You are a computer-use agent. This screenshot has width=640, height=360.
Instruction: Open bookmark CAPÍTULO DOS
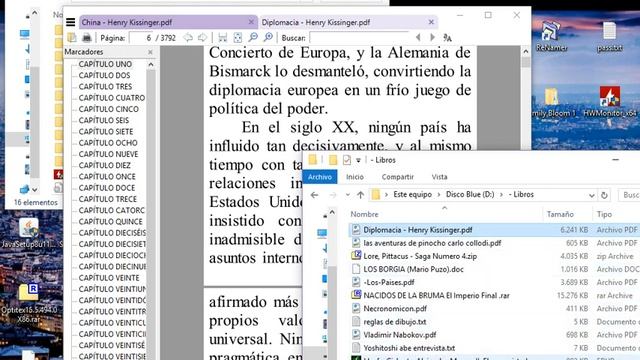104,75
